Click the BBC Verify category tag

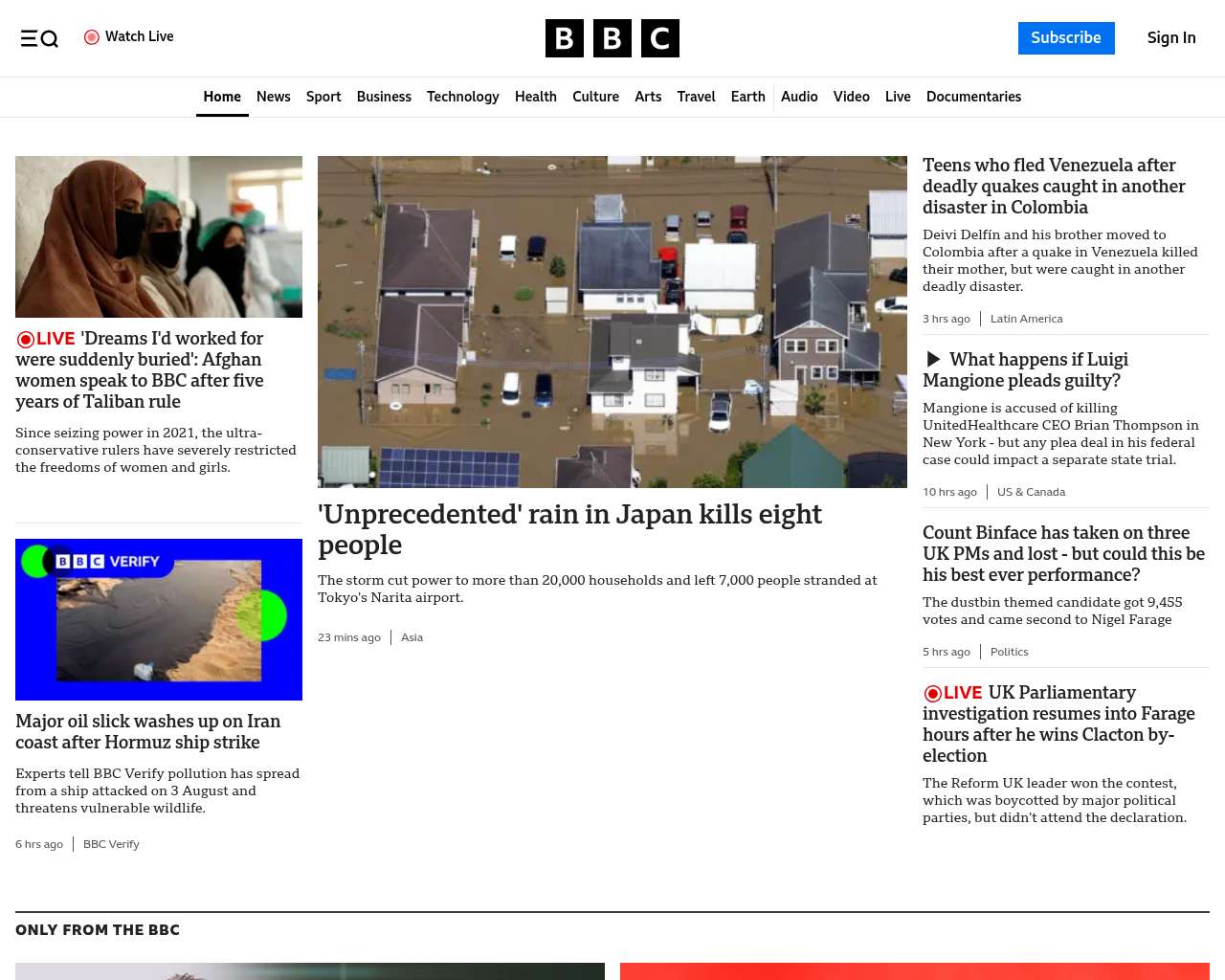pos(111,844)
